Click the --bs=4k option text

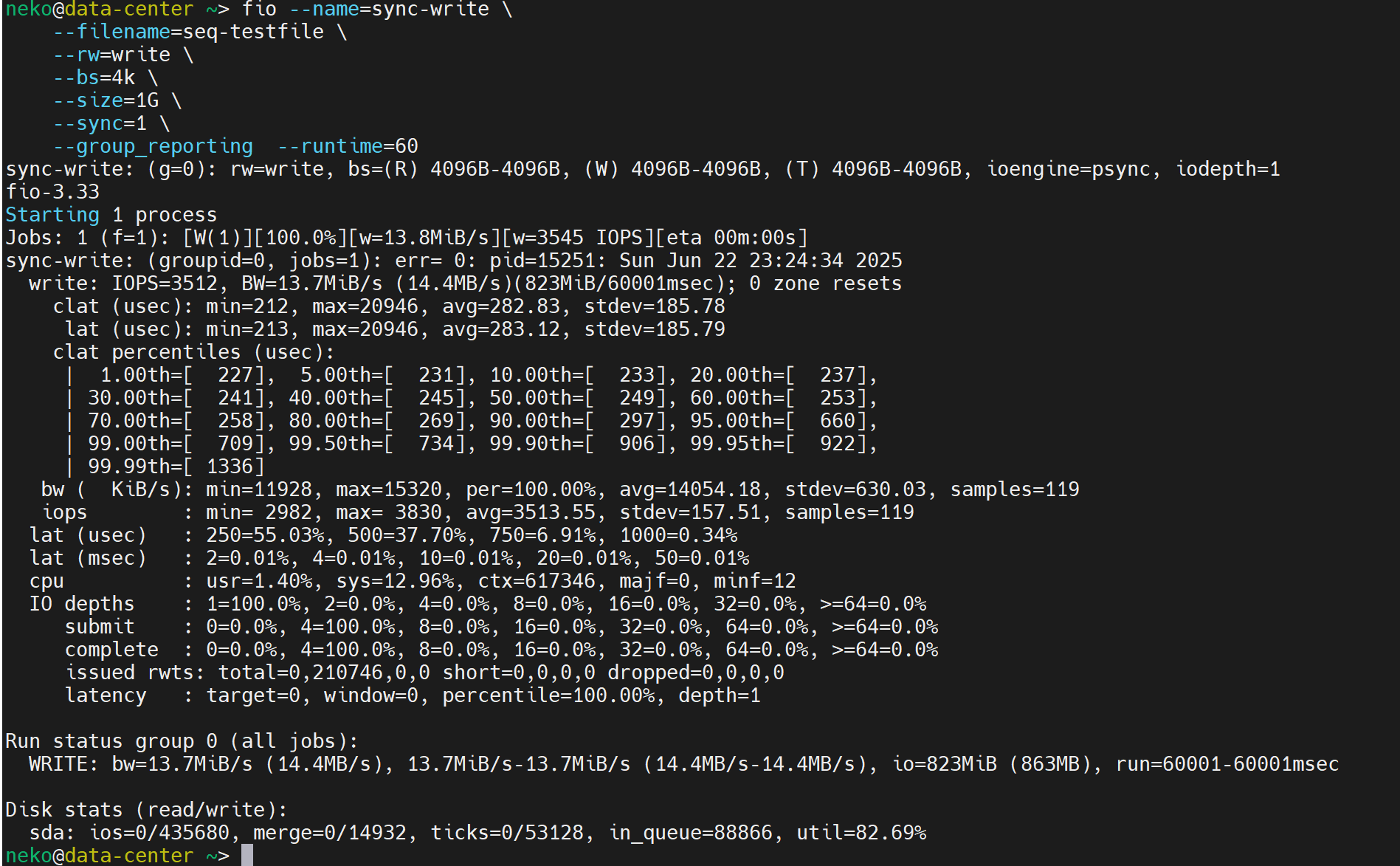[x=94, y=78]
